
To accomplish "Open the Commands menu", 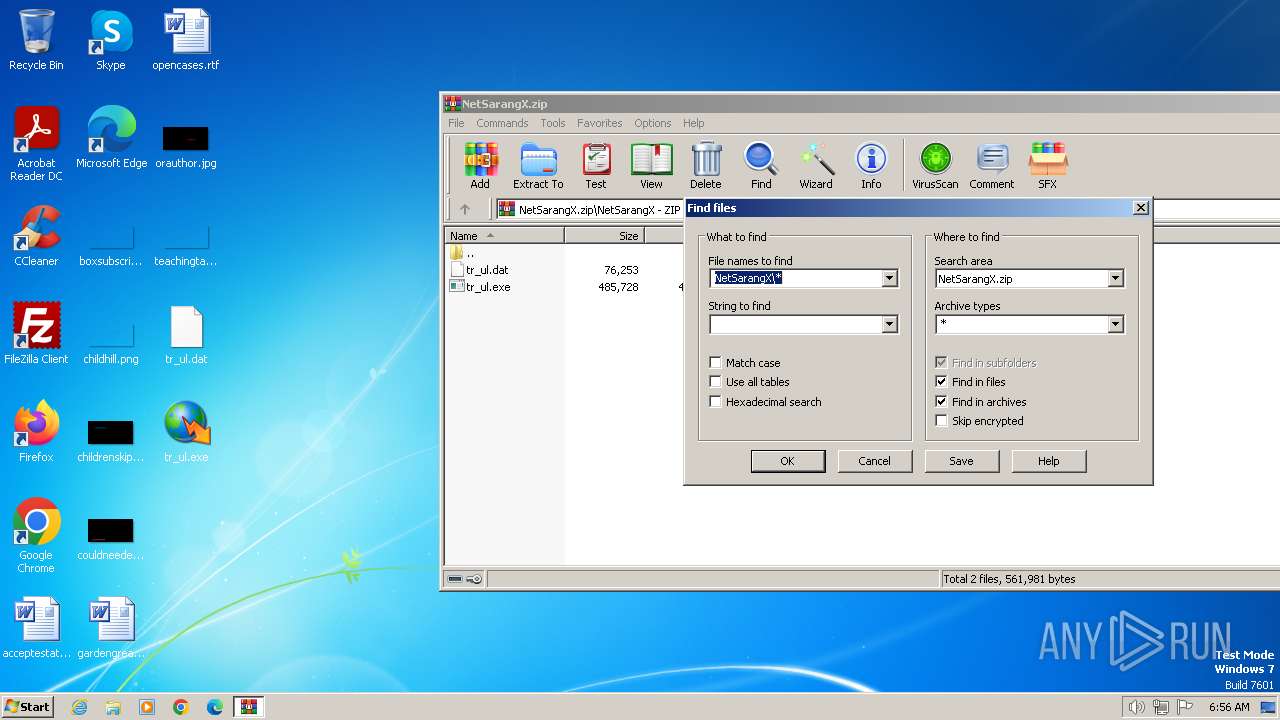I will coord(502,123).
